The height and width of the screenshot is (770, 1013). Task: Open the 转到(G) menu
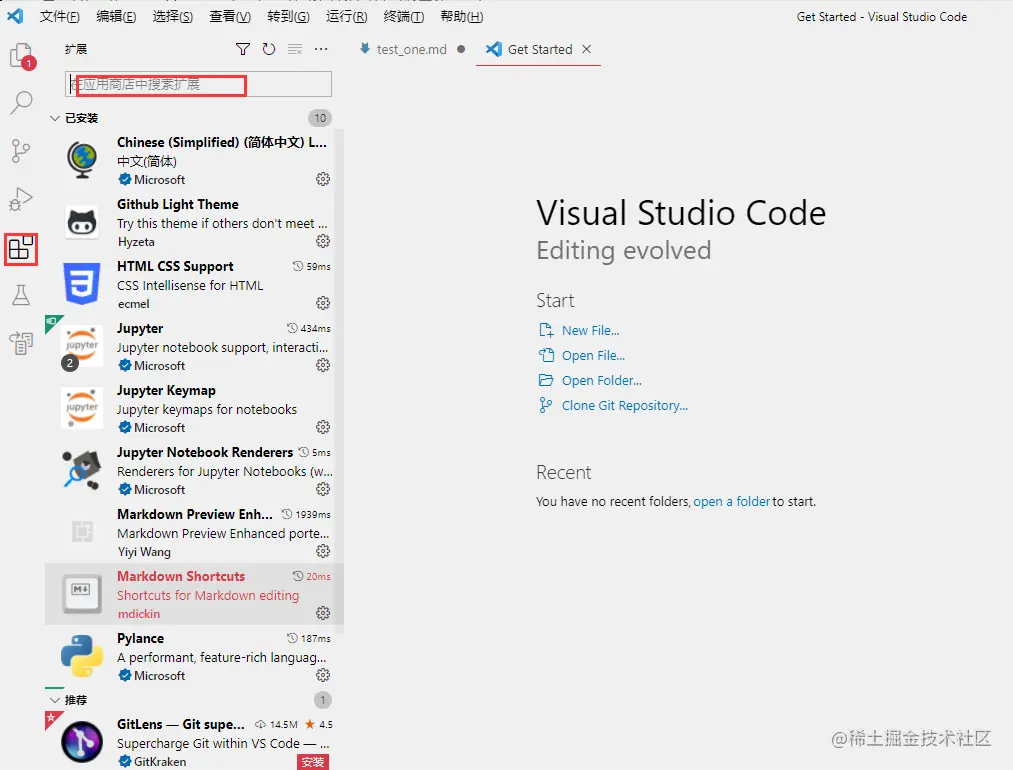pos(288,16)
